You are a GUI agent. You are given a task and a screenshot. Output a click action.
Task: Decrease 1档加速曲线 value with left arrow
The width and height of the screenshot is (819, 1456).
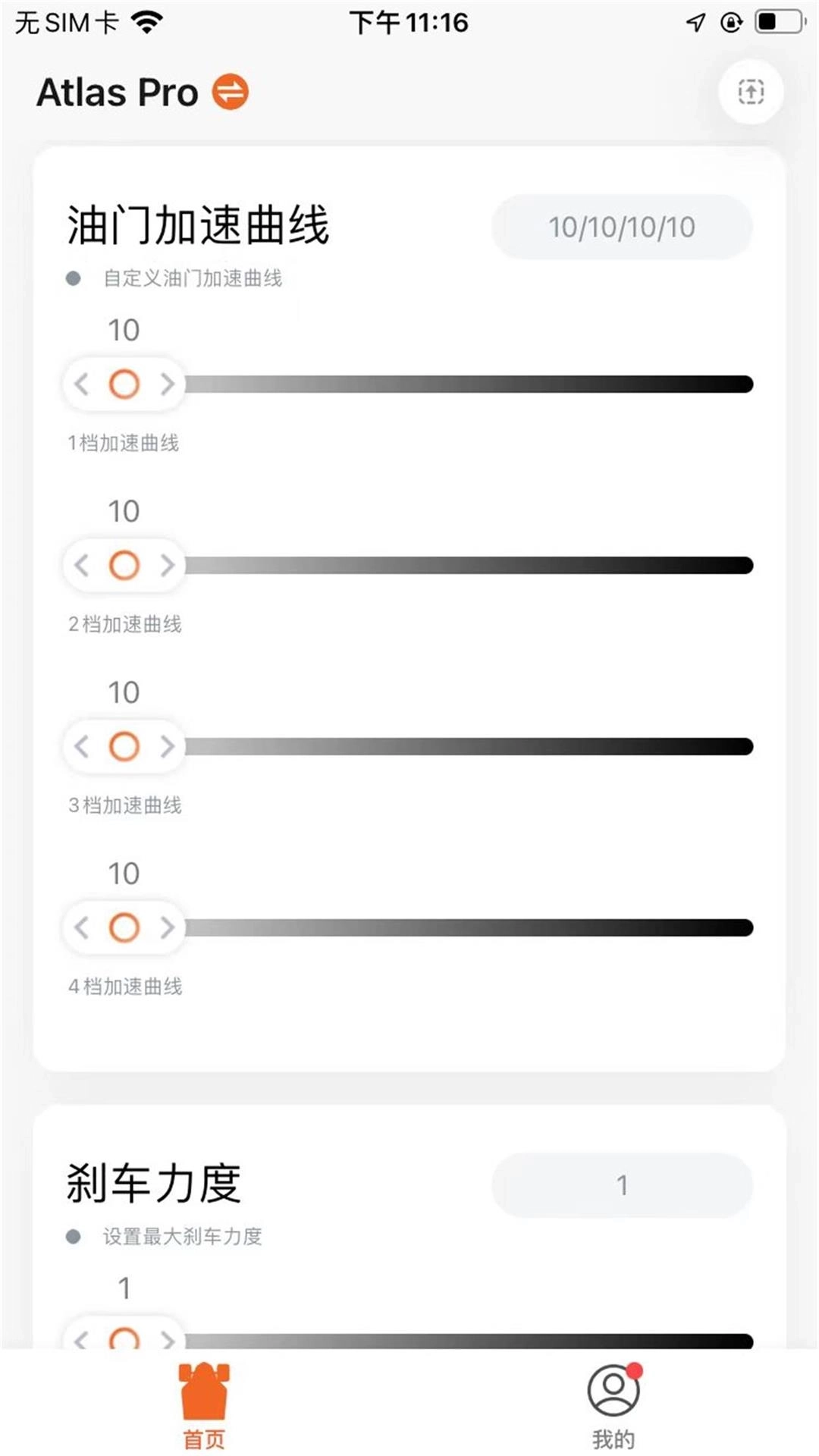(x=82, y=384)
